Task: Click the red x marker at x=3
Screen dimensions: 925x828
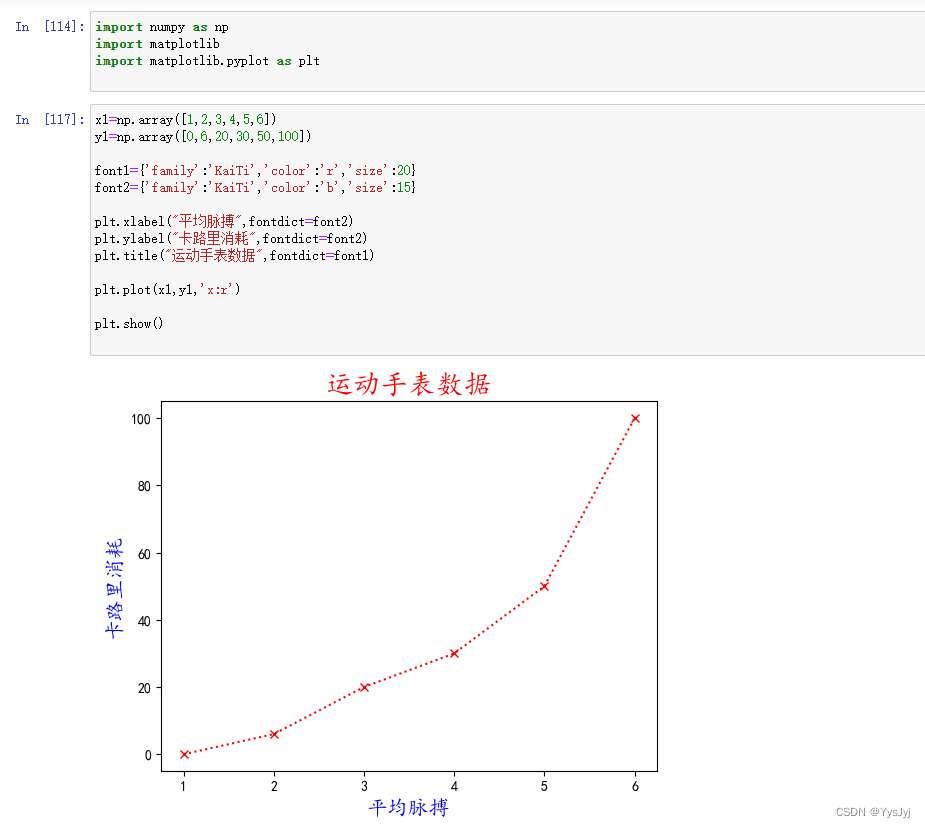Action: (365, 687)
